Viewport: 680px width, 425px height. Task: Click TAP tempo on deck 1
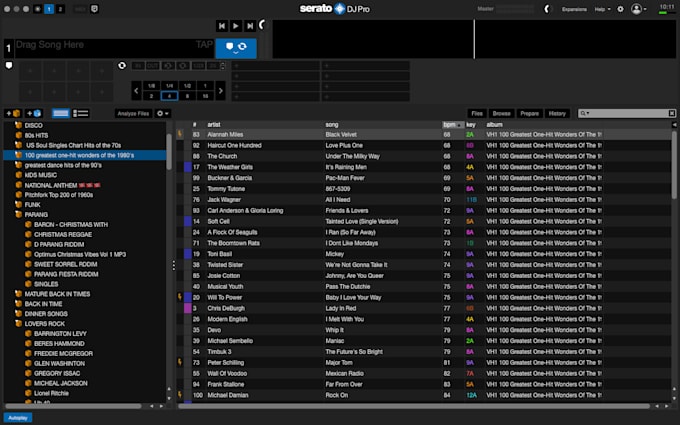(x=204, y=45)
